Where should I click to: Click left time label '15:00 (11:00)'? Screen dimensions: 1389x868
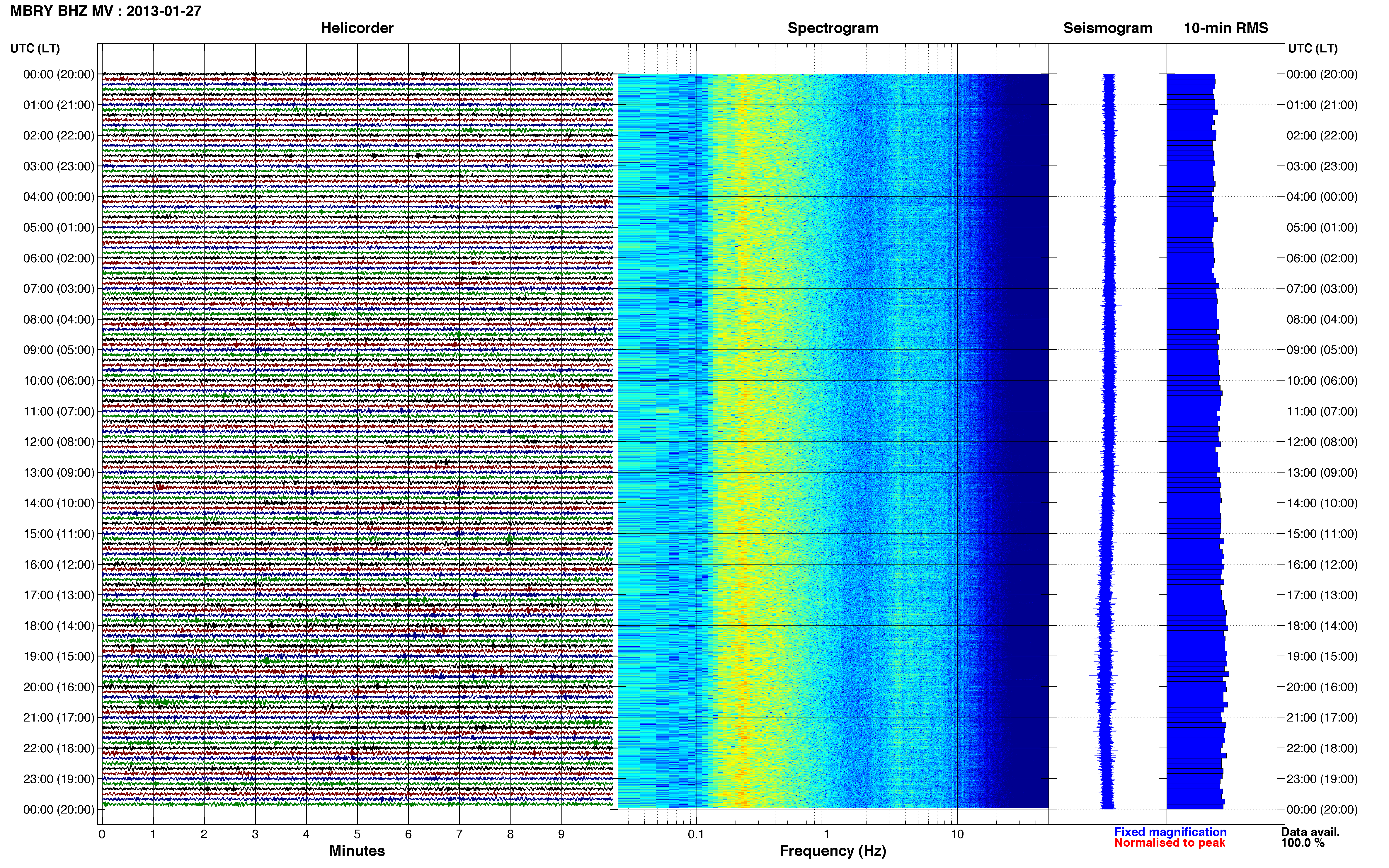(x=59, y=534)
